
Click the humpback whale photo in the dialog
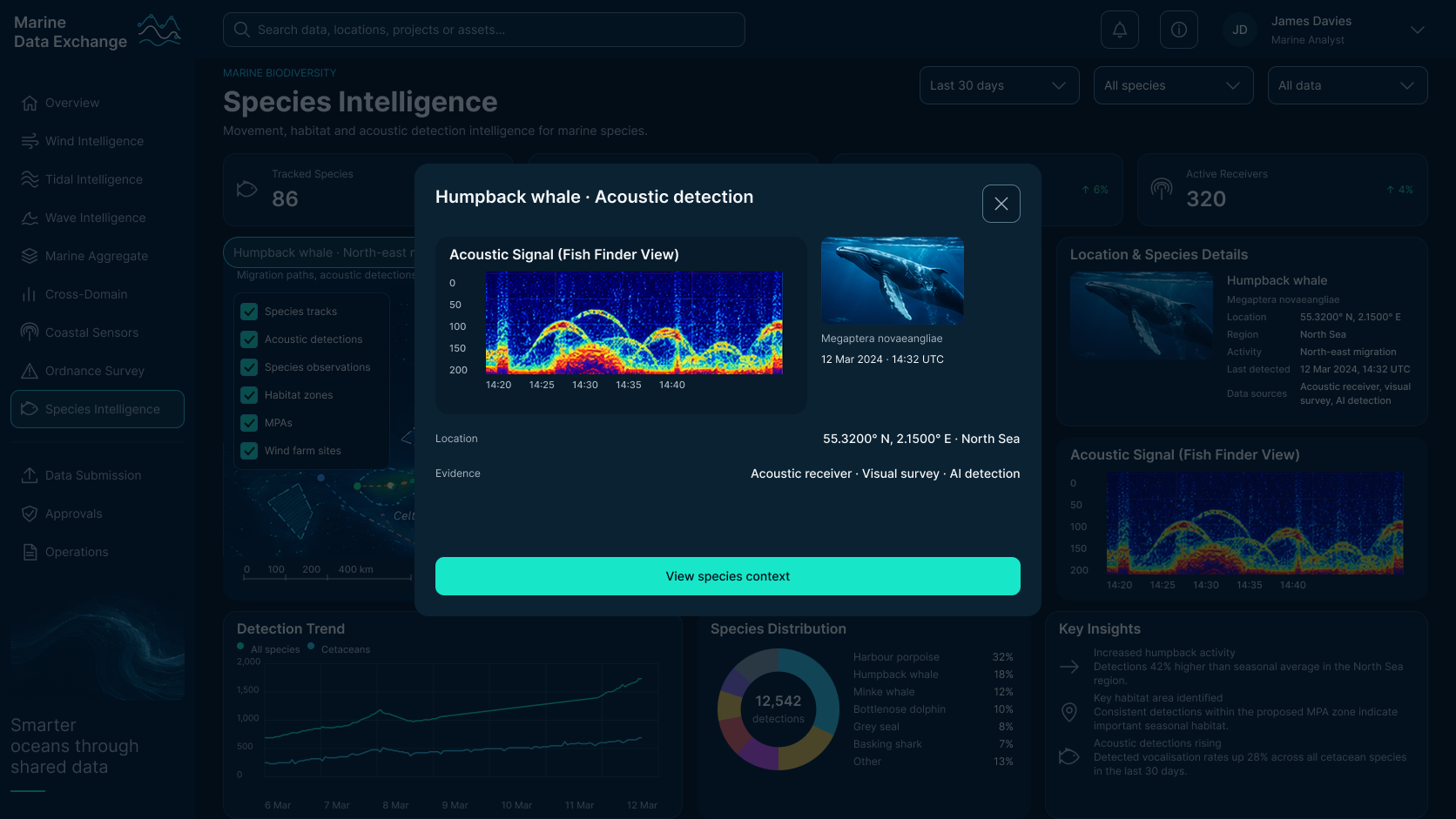coord(893,281)
